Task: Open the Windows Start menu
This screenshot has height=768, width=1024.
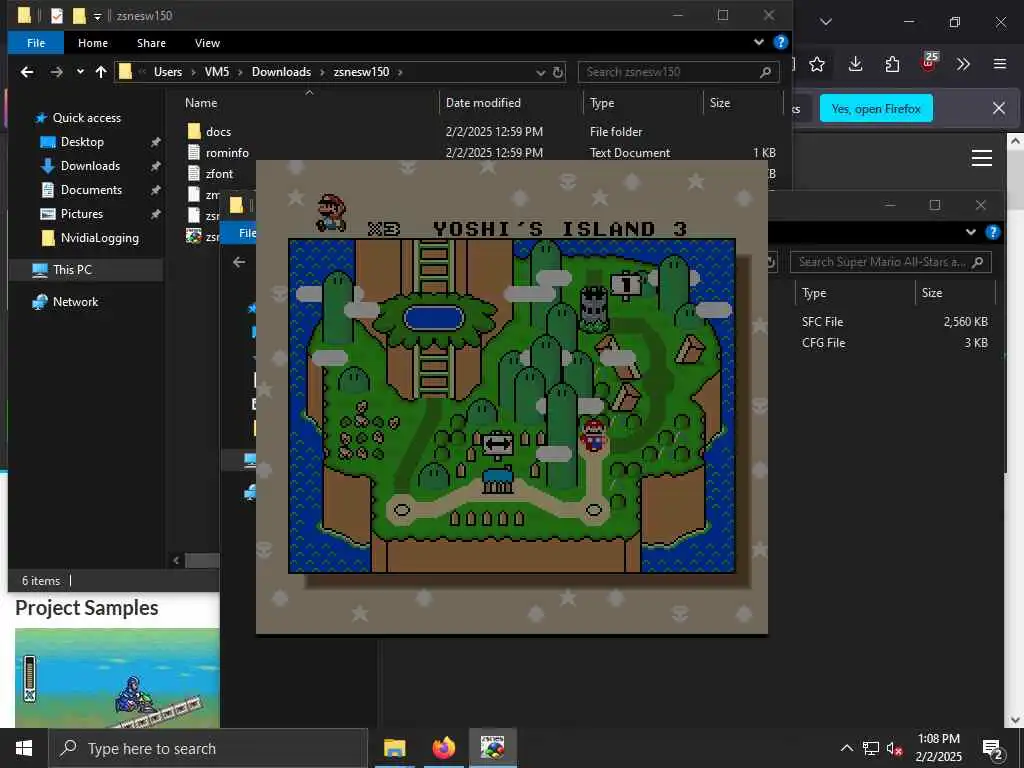Action: tap(24, 748)
